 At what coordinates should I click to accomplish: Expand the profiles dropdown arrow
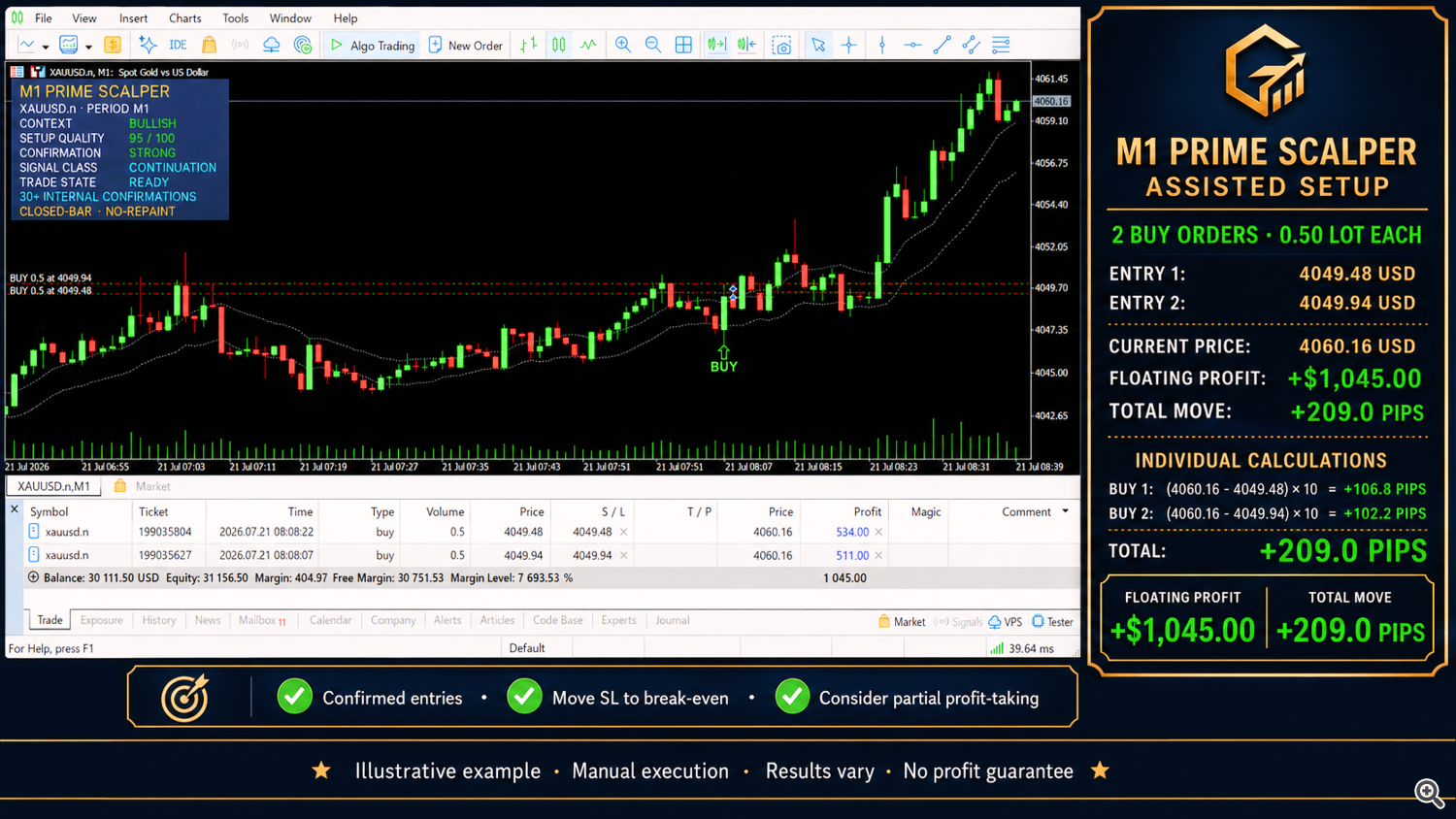tap(88, 47)
